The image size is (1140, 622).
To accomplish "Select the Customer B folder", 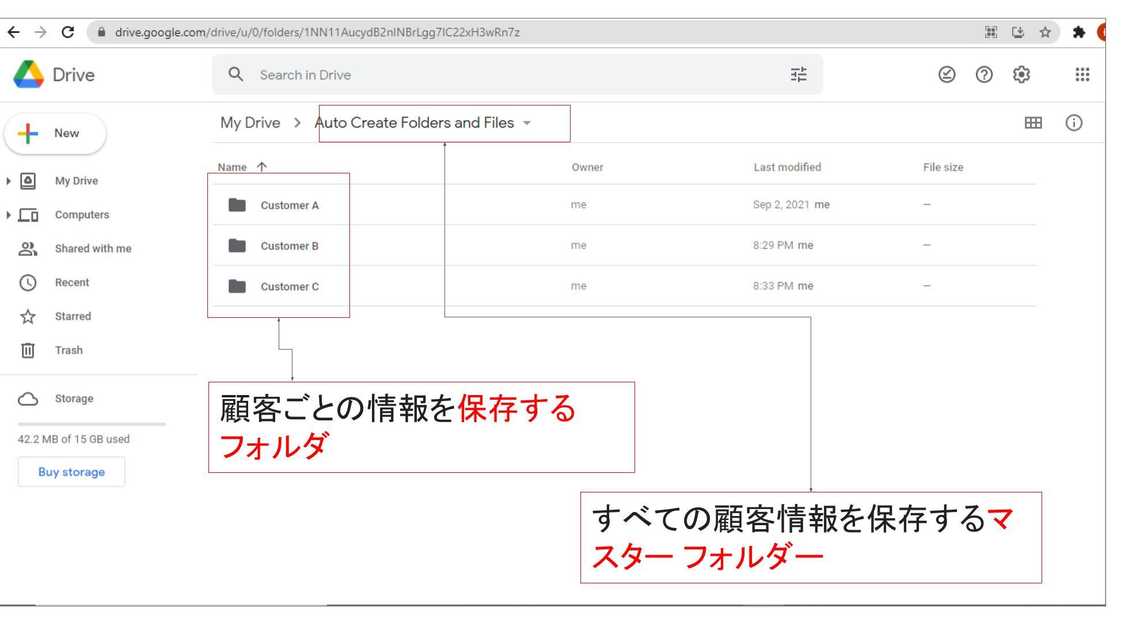I will tap(289, 246).
